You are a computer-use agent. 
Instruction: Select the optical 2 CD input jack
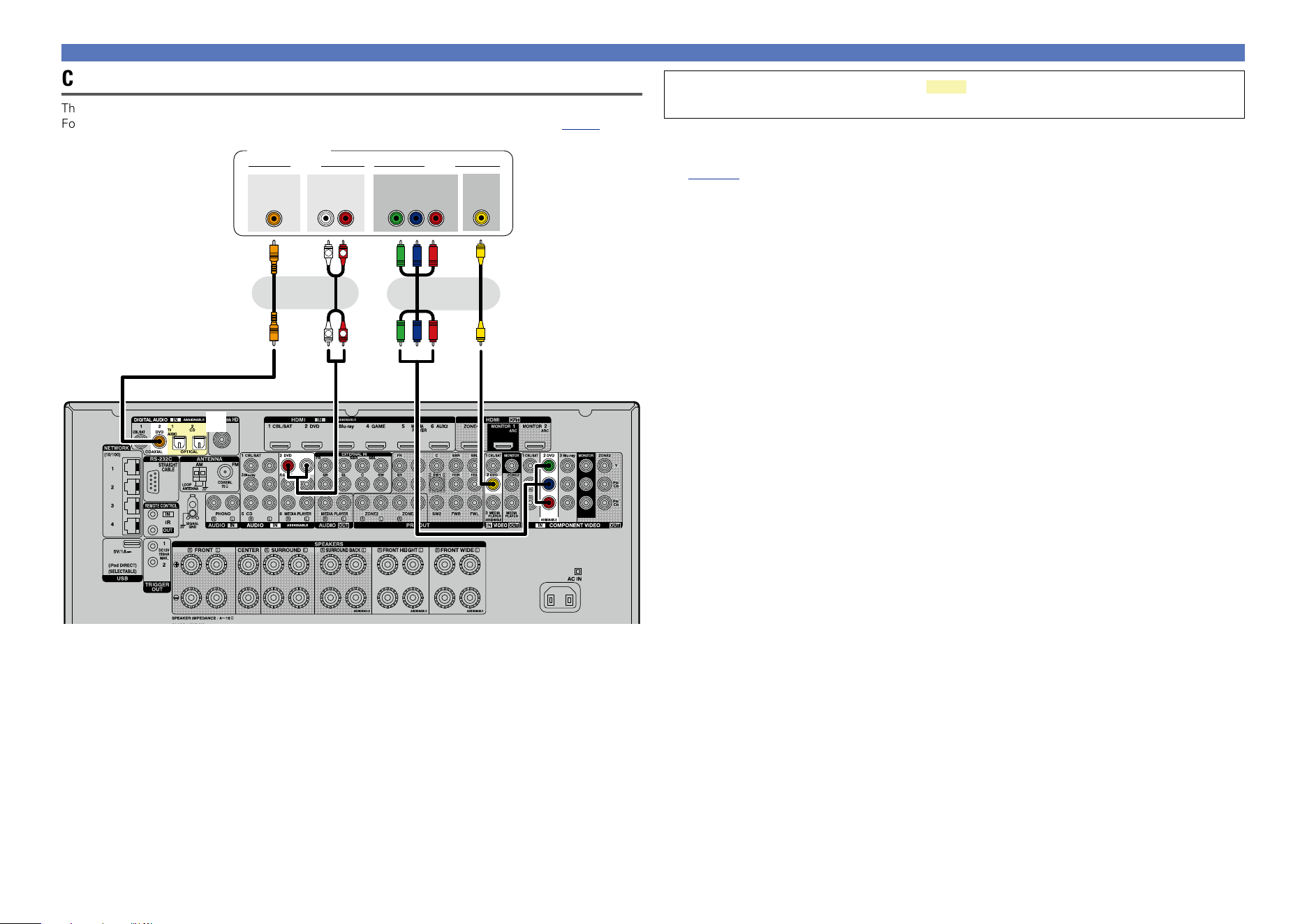199,442
